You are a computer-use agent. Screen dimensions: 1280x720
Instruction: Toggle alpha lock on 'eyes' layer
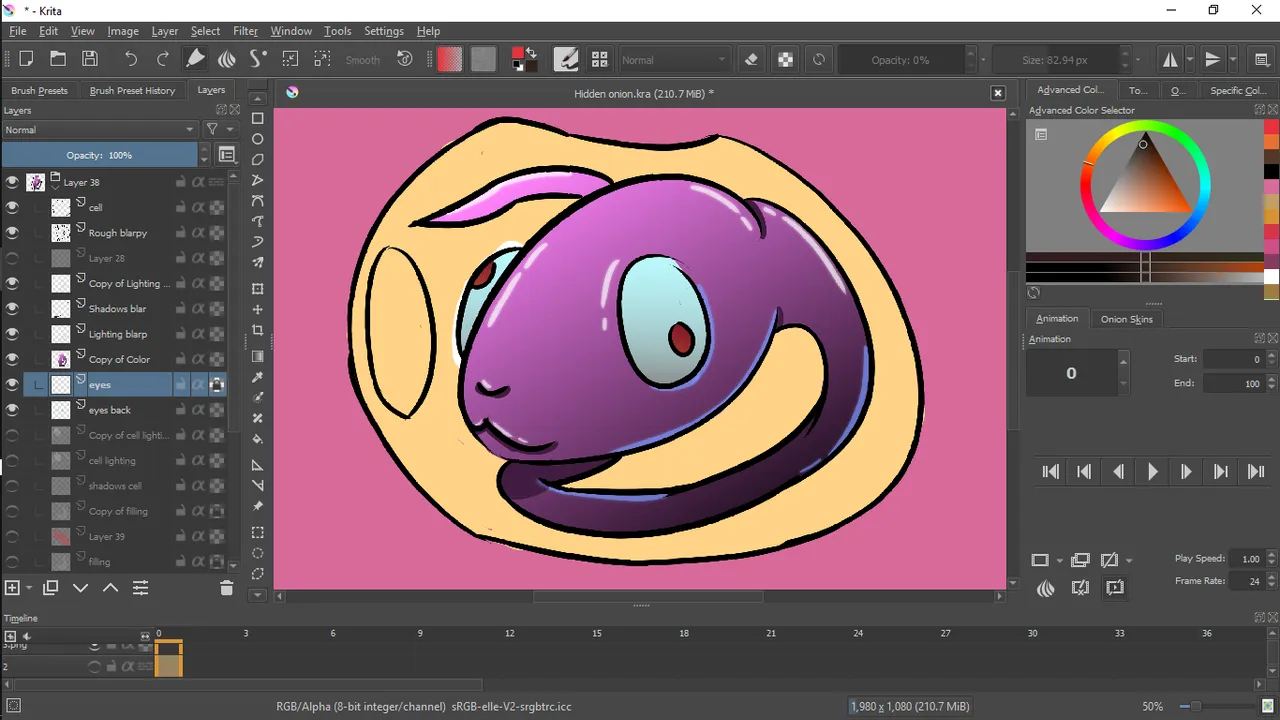[x=216, y=384]
